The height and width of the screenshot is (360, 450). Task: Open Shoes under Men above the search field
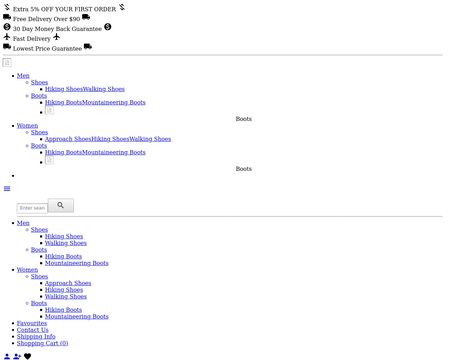pos(39,82)
